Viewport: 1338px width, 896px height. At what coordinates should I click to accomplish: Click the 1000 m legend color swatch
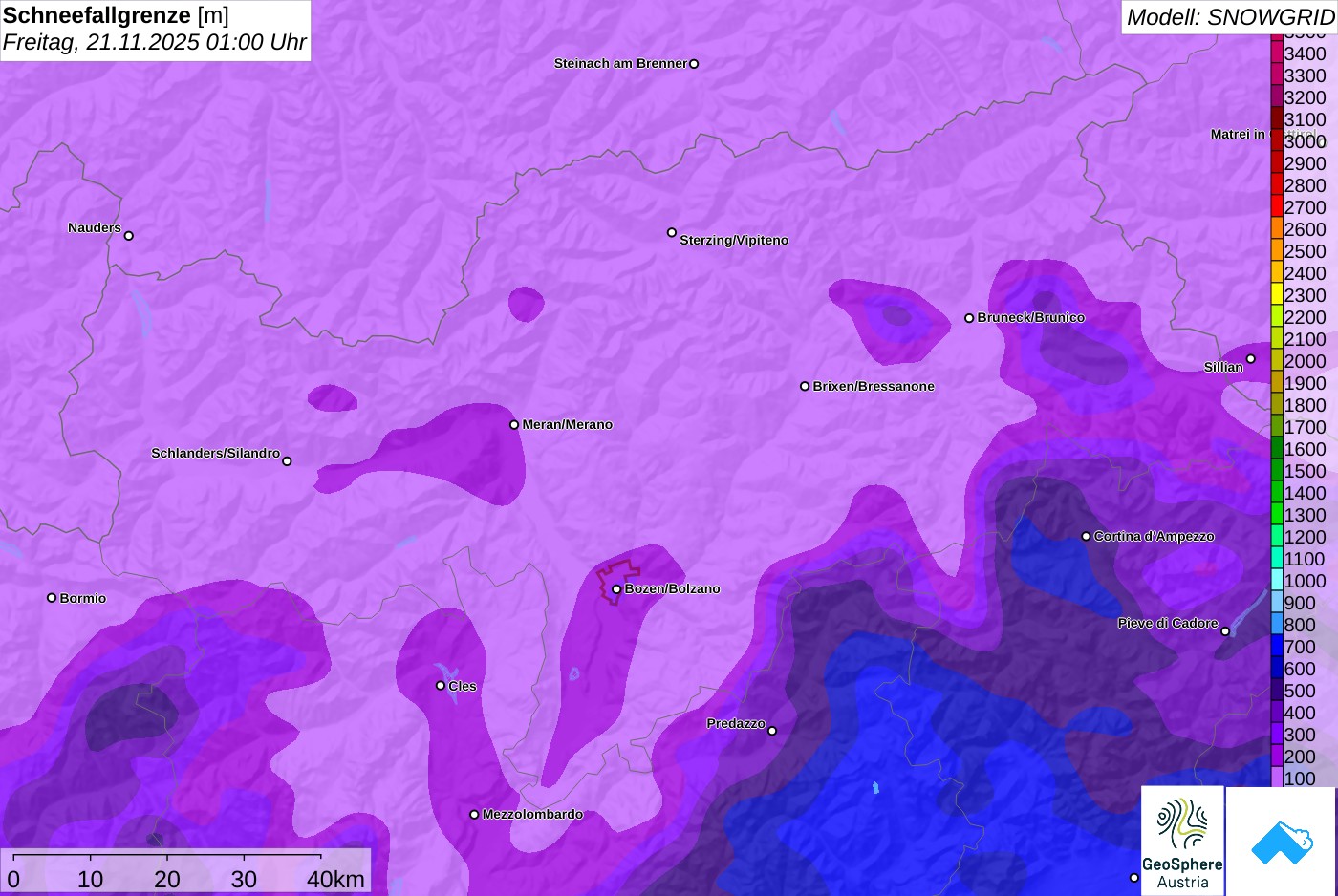tap(1276, 580)
